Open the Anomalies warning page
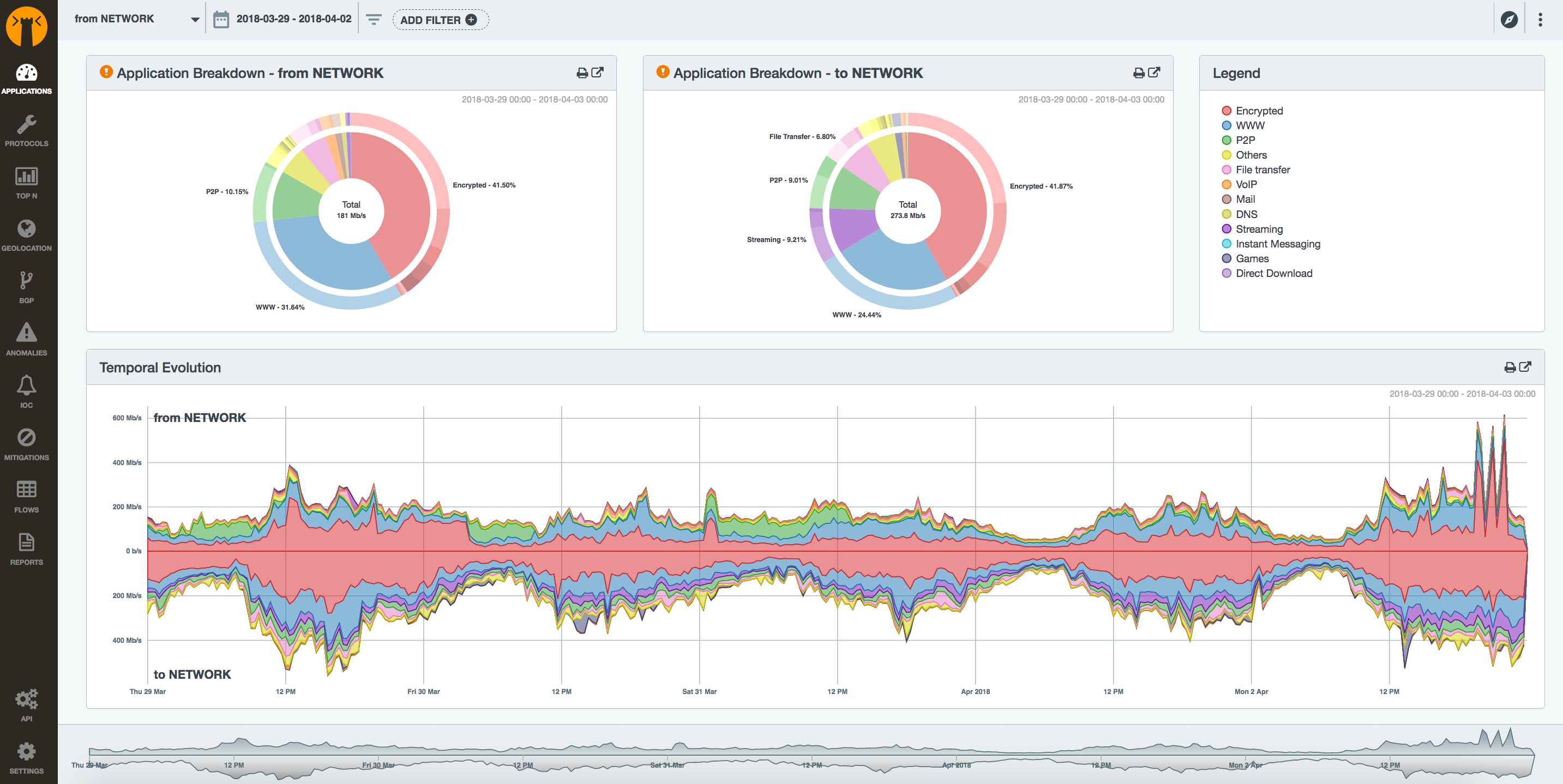1563x784 pixels. (x=26, y=339)
